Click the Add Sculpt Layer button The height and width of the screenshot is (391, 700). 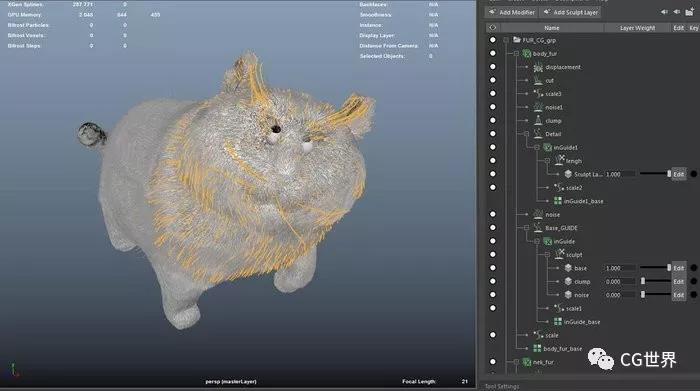point(570,12)
